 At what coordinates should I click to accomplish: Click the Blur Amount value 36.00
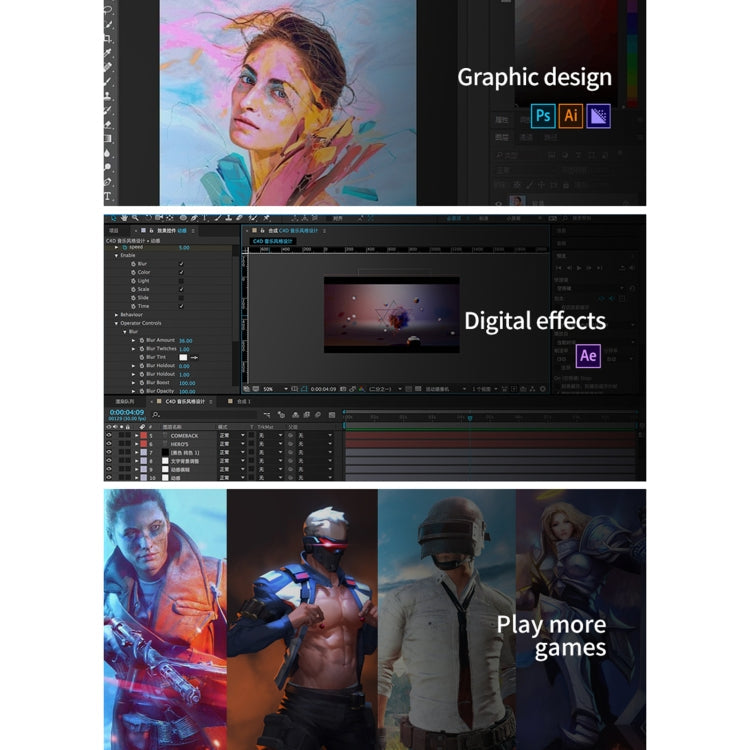pos(185,340)
